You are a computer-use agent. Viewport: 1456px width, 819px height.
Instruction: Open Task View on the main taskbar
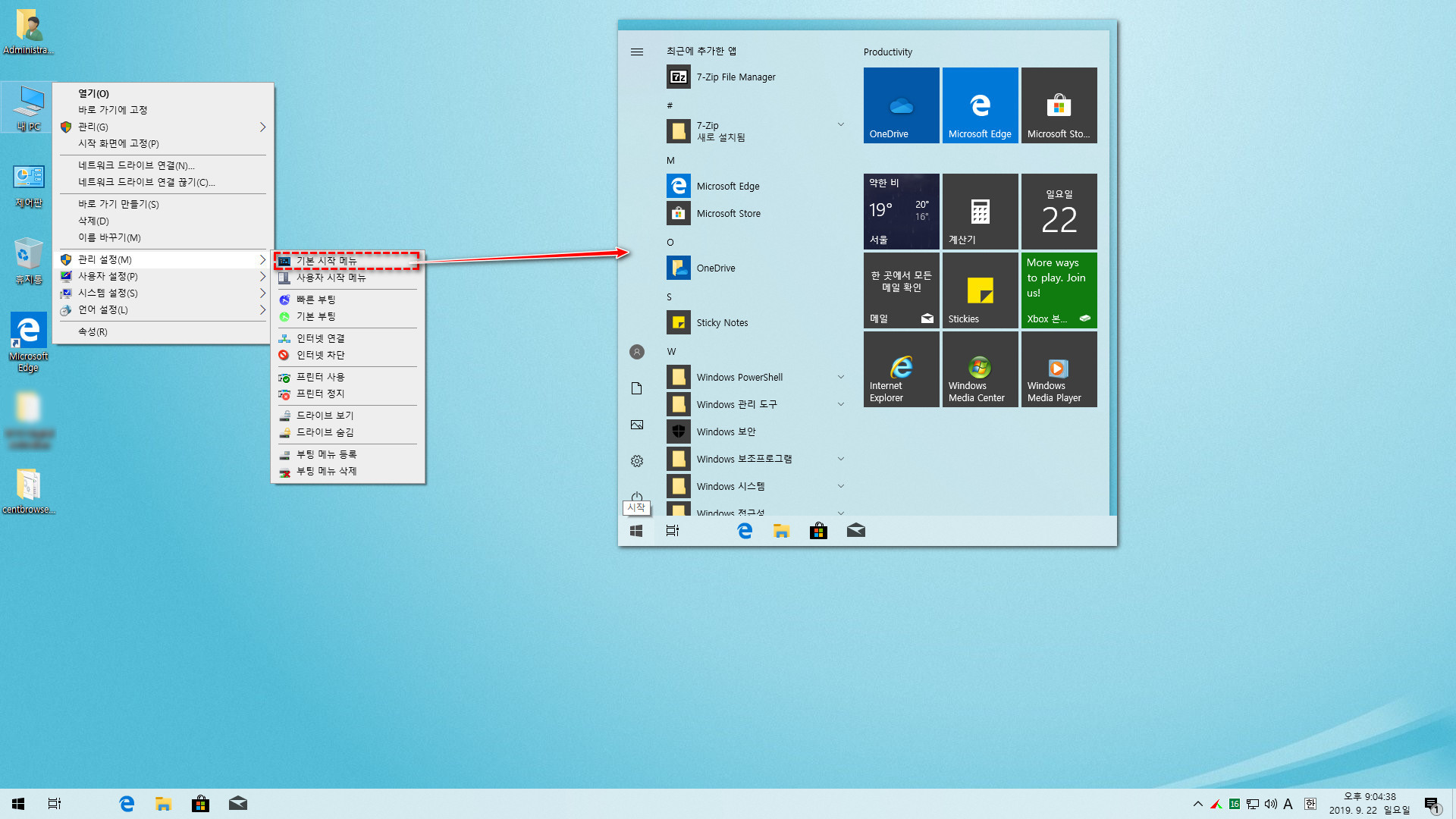coord(55,804)
